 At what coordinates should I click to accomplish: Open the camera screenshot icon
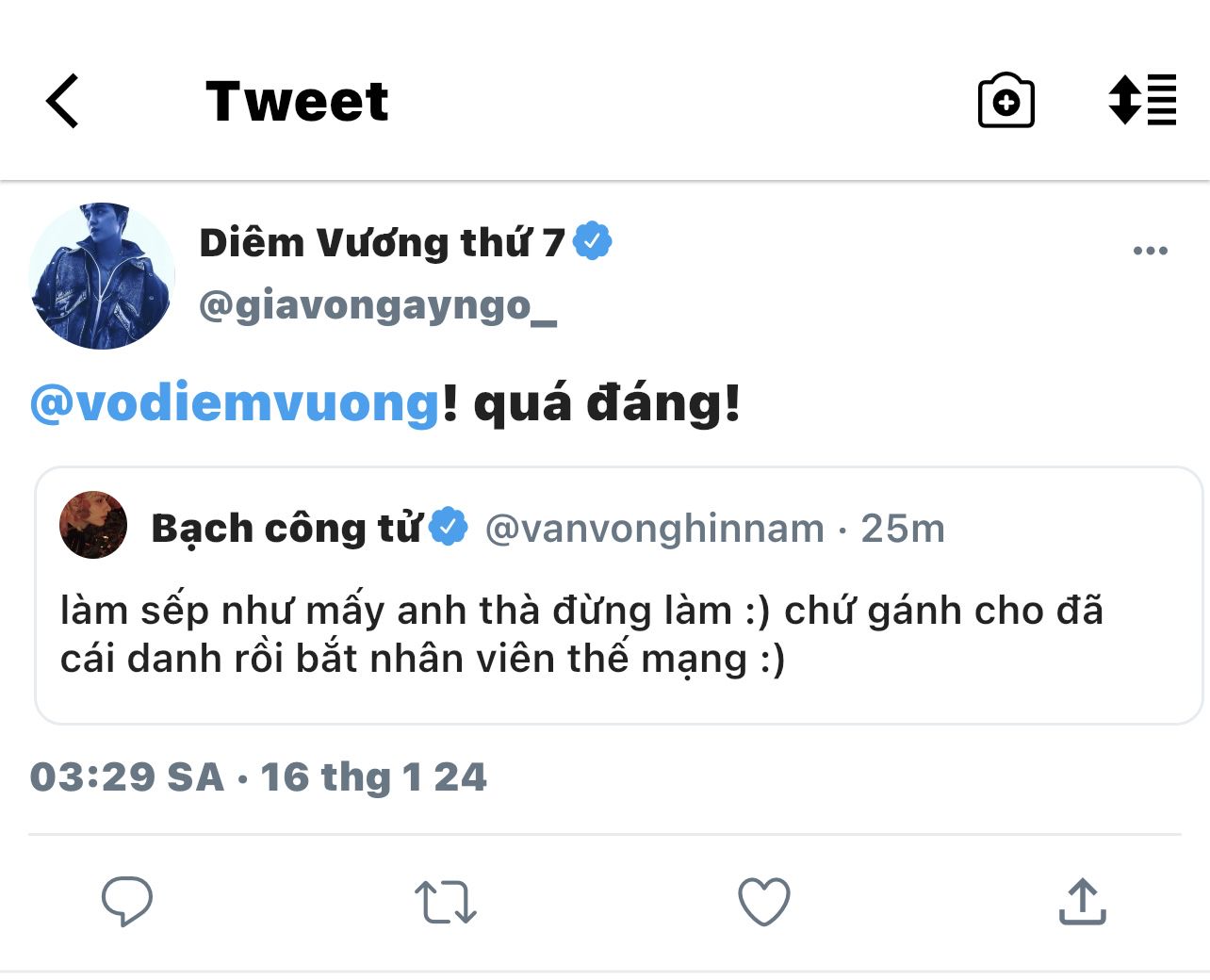pyautogui.click(x=1006, y=100)
